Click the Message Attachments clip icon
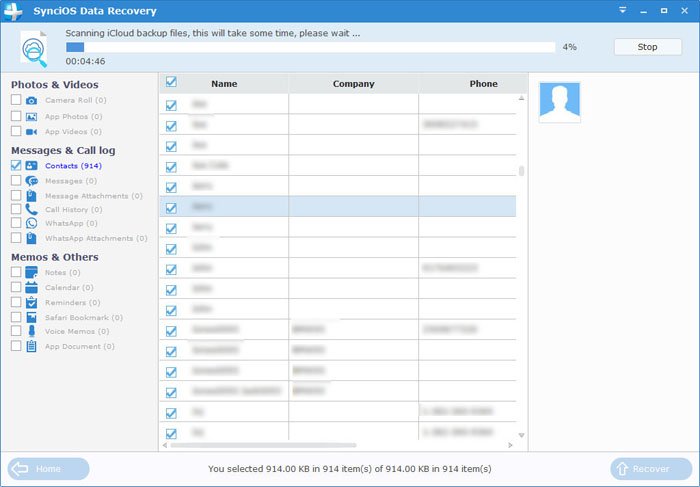Viewport: 700px width, 487px height. pos(31,196)
